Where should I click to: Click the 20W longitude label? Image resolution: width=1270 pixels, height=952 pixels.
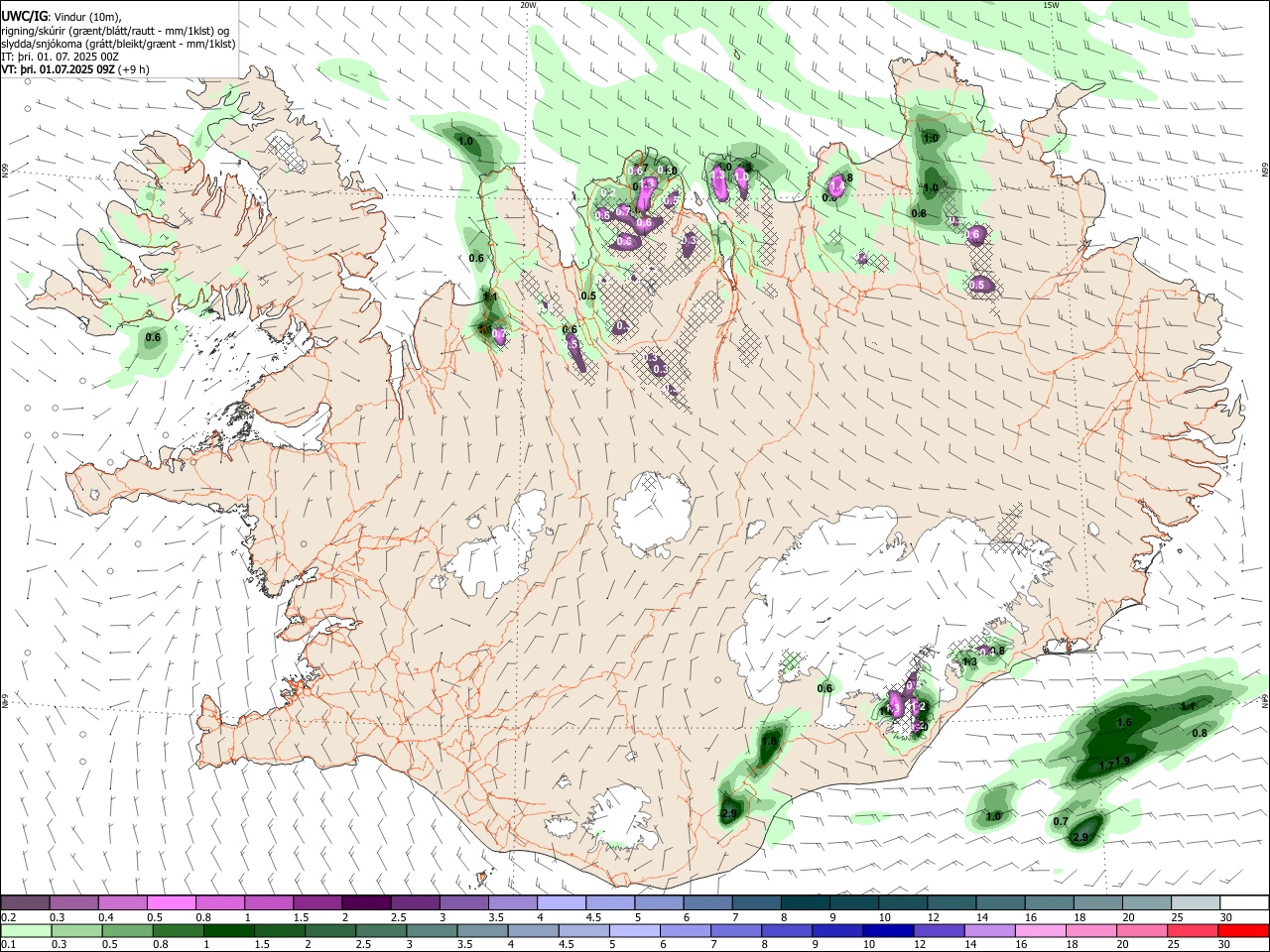(529, 5)
